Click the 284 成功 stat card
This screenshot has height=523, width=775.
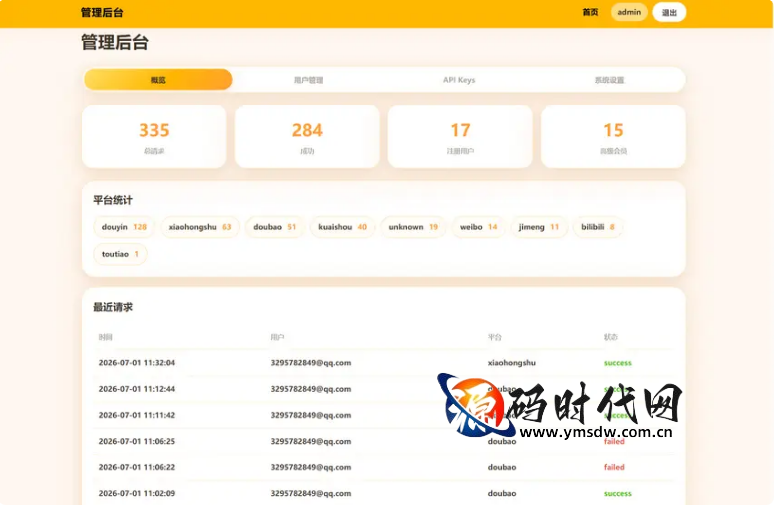[307, 136]
